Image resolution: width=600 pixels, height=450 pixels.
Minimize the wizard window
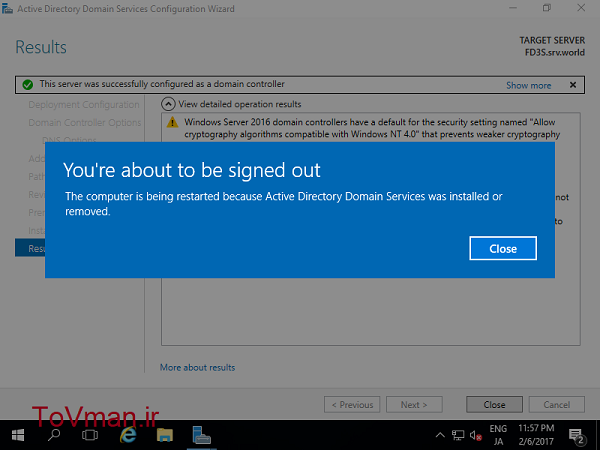pos(513,8)
